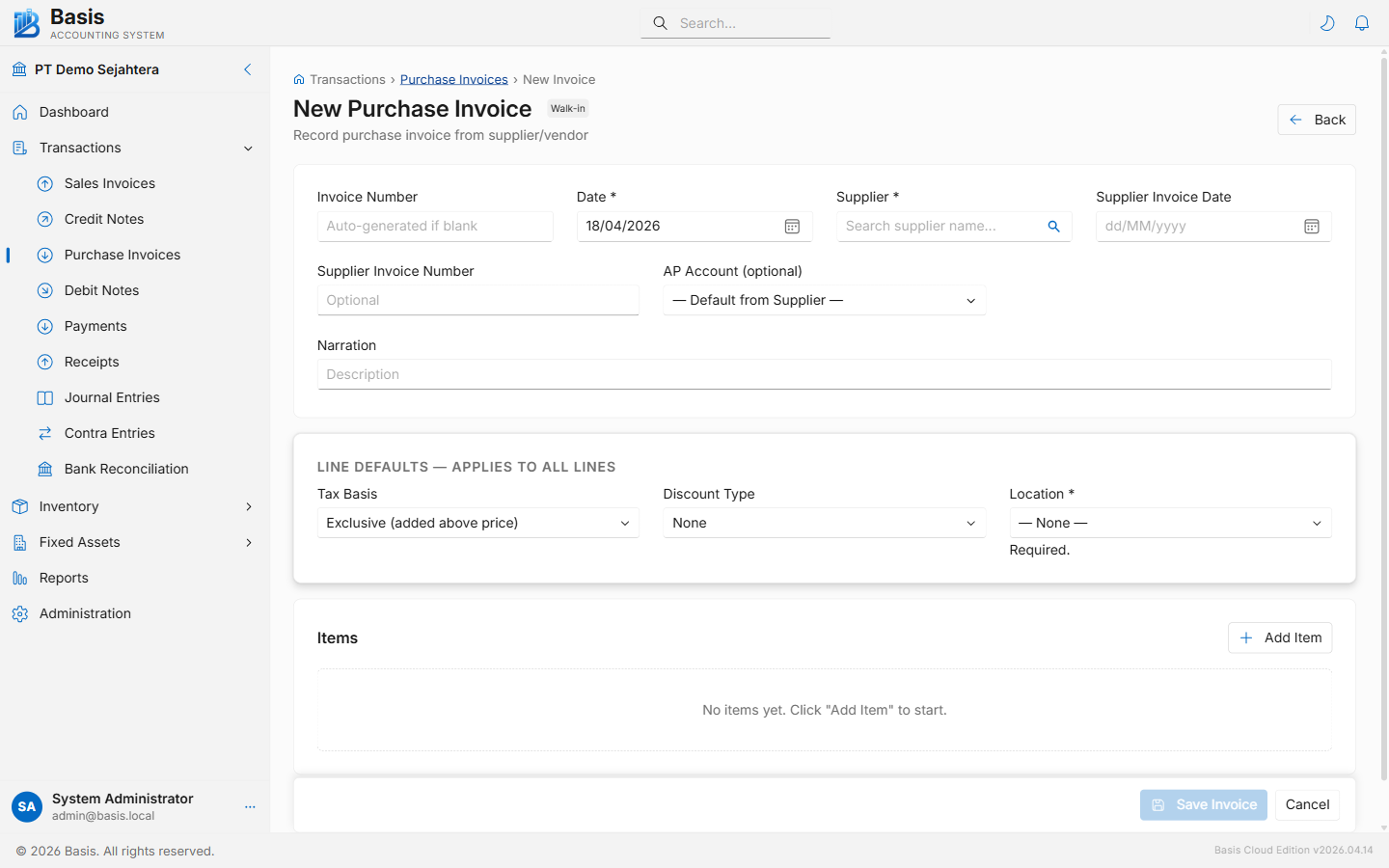Open the notifications bell icon
The image size is (1389, 868).
(1362, 22)
